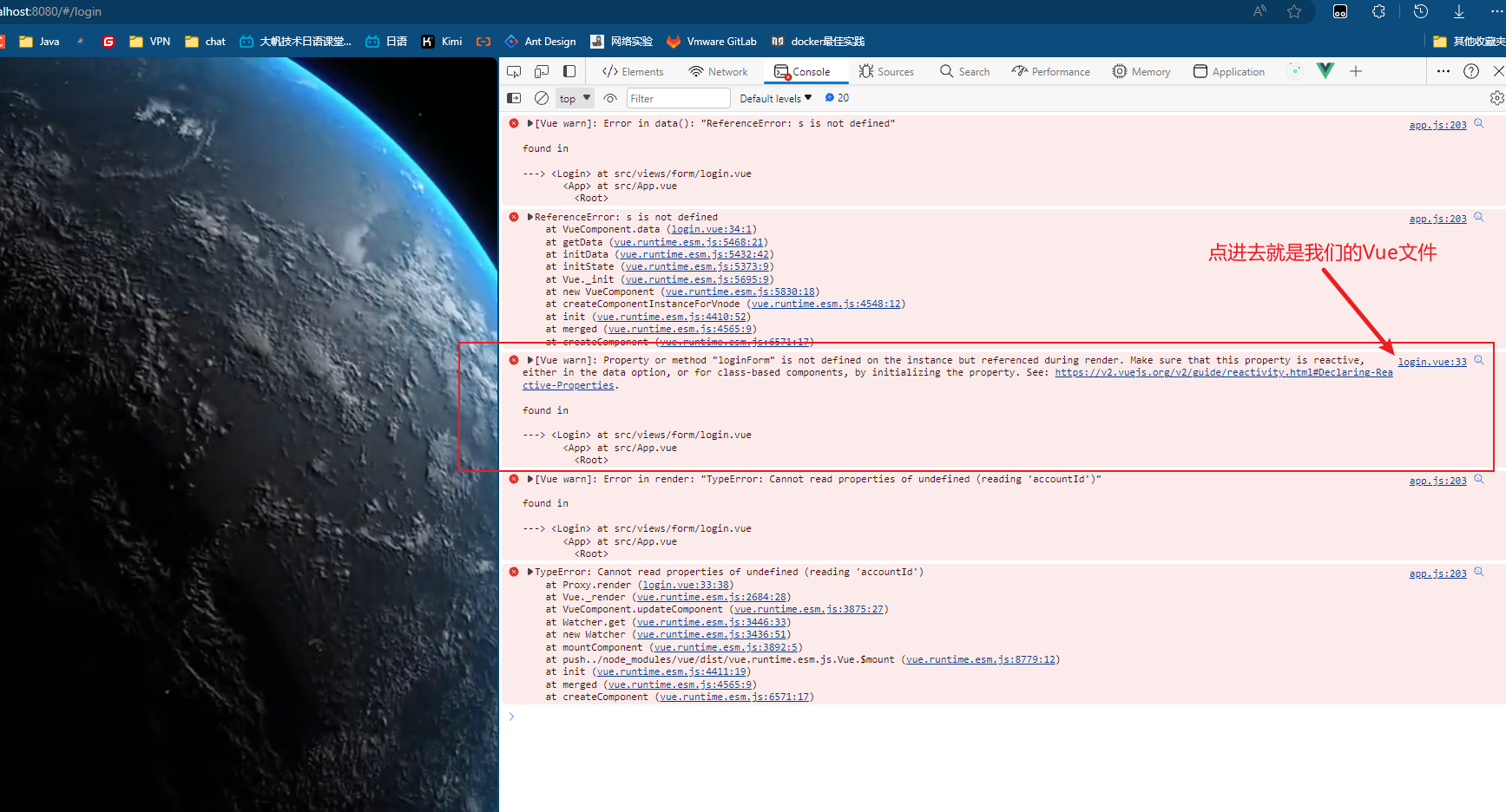Switch to the Sources tab
Viewport: 1506px width, 812px height.
(x=886, y=71)
